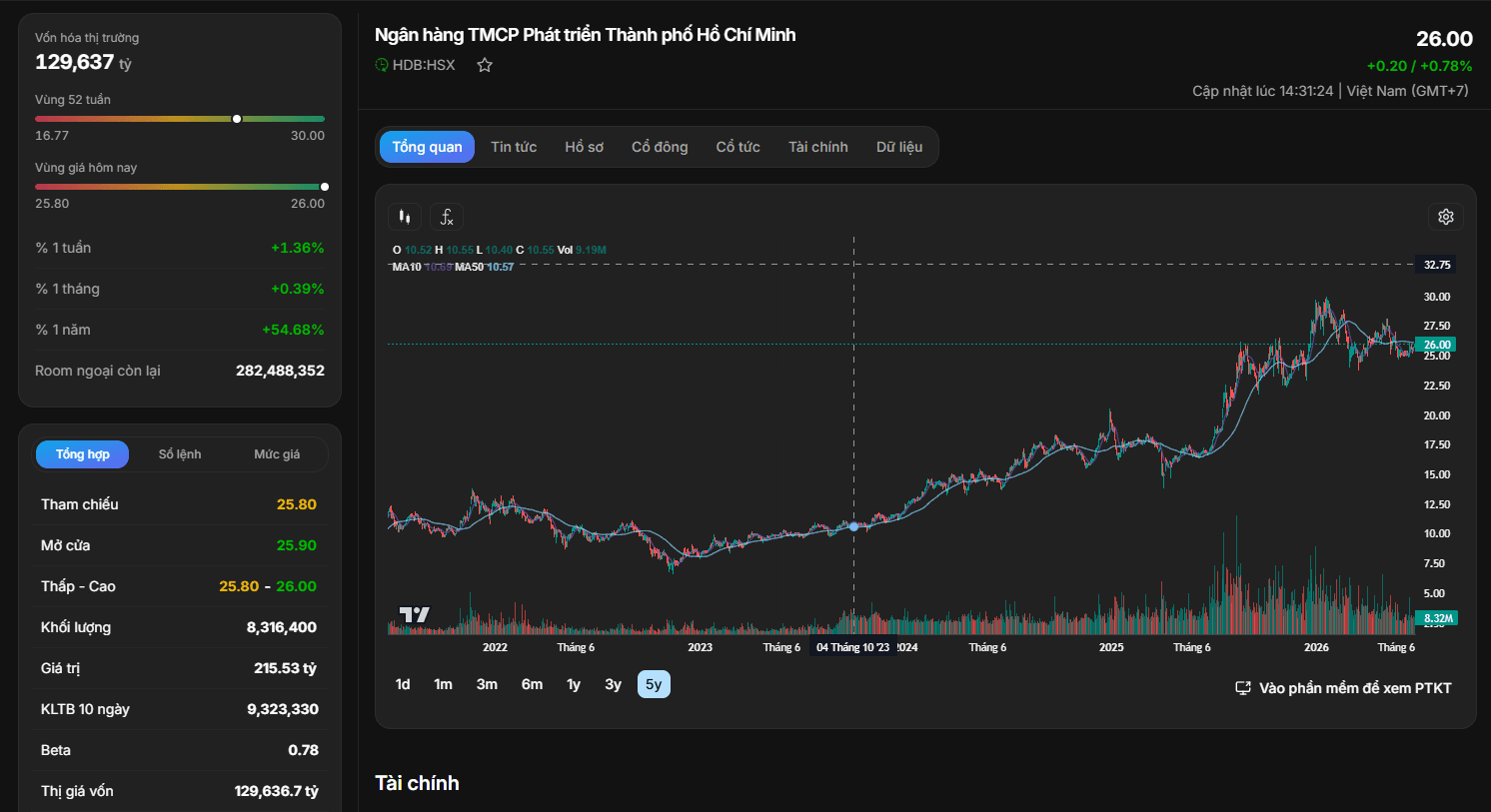This screenshot has height=812, width=1491.
Task: Click the monitor icon beside PTKT link
Action: pos(1243,688)
